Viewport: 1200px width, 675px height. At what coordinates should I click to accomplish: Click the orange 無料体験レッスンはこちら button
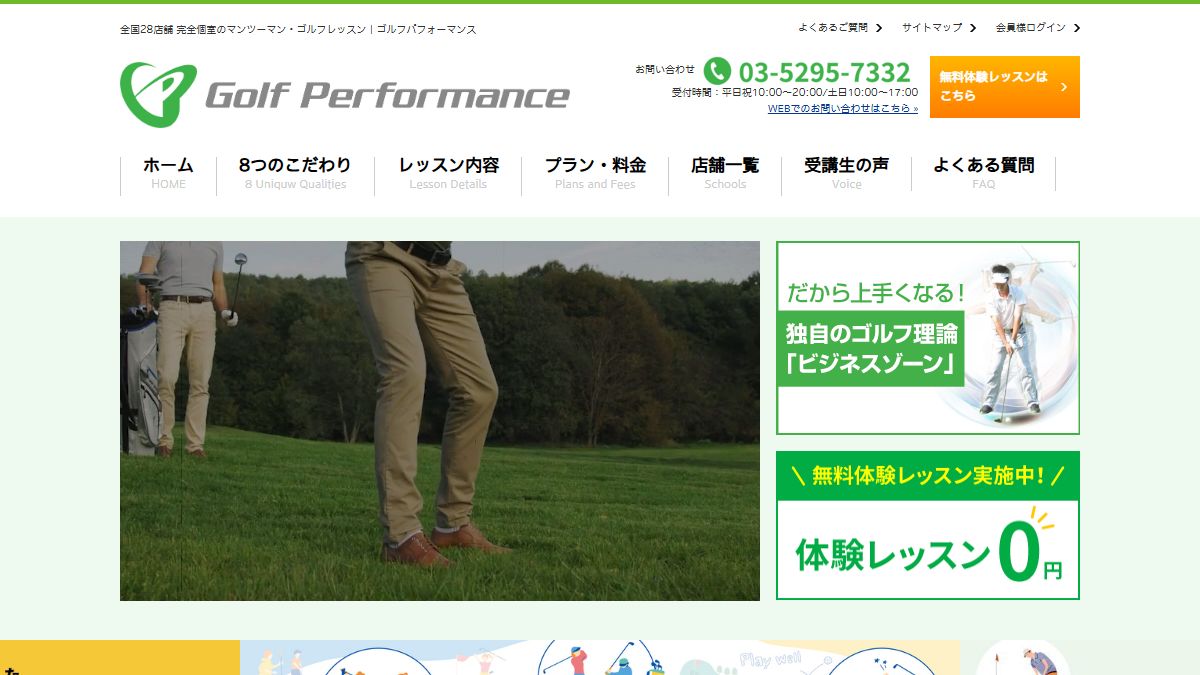click(1005, 87)
